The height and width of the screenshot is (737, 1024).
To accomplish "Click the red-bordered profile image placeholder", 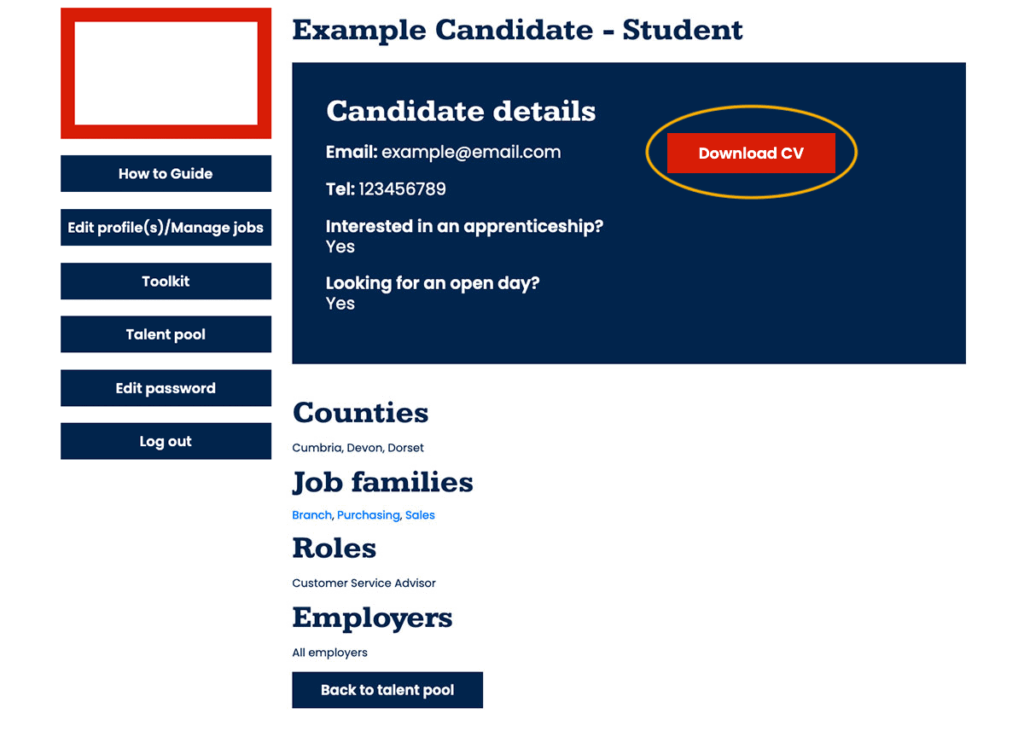I will 166,73.
